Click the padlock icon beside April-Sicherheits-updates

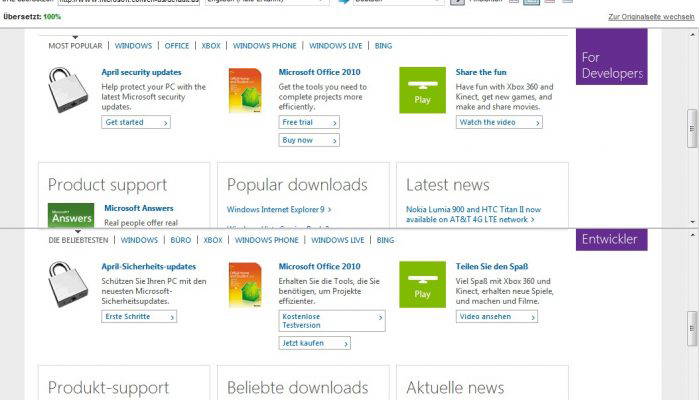68,285
